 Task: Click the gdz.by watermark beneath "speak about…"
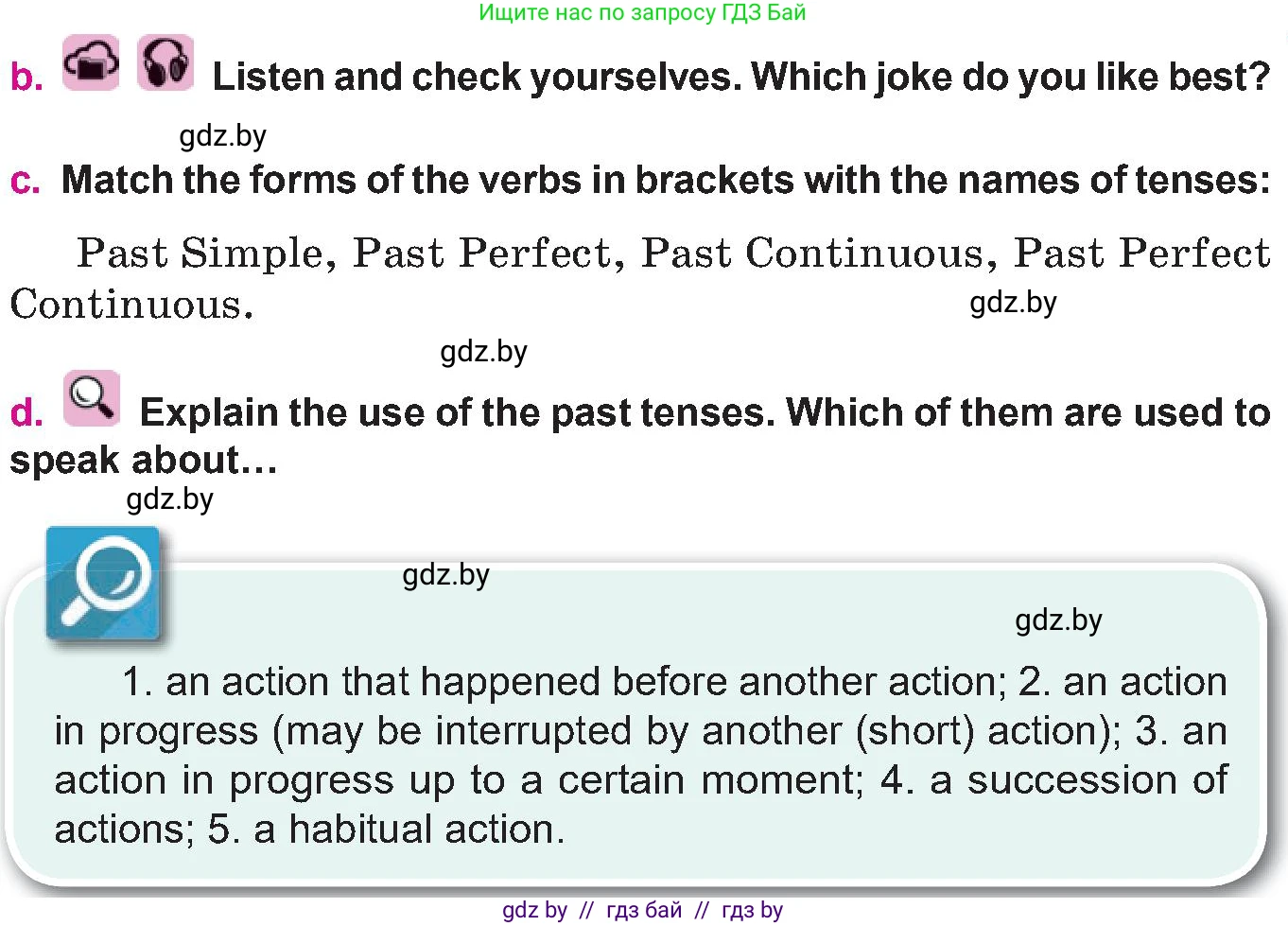[x=170, y=499]
